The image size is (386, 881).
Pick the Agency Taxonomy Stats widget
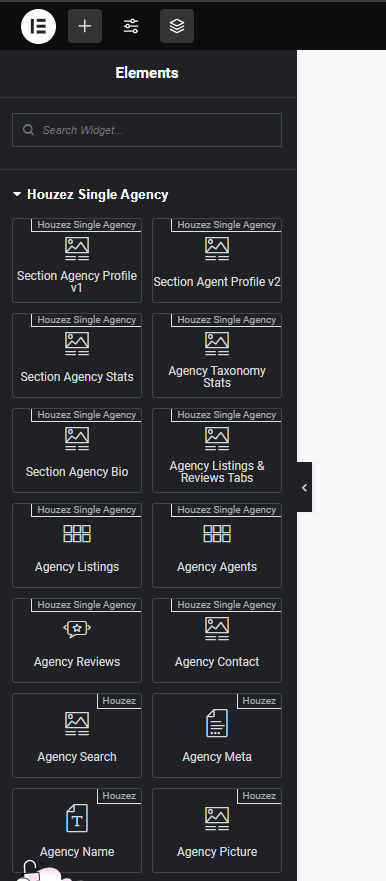pyautogui.click(x=217, y=356)
